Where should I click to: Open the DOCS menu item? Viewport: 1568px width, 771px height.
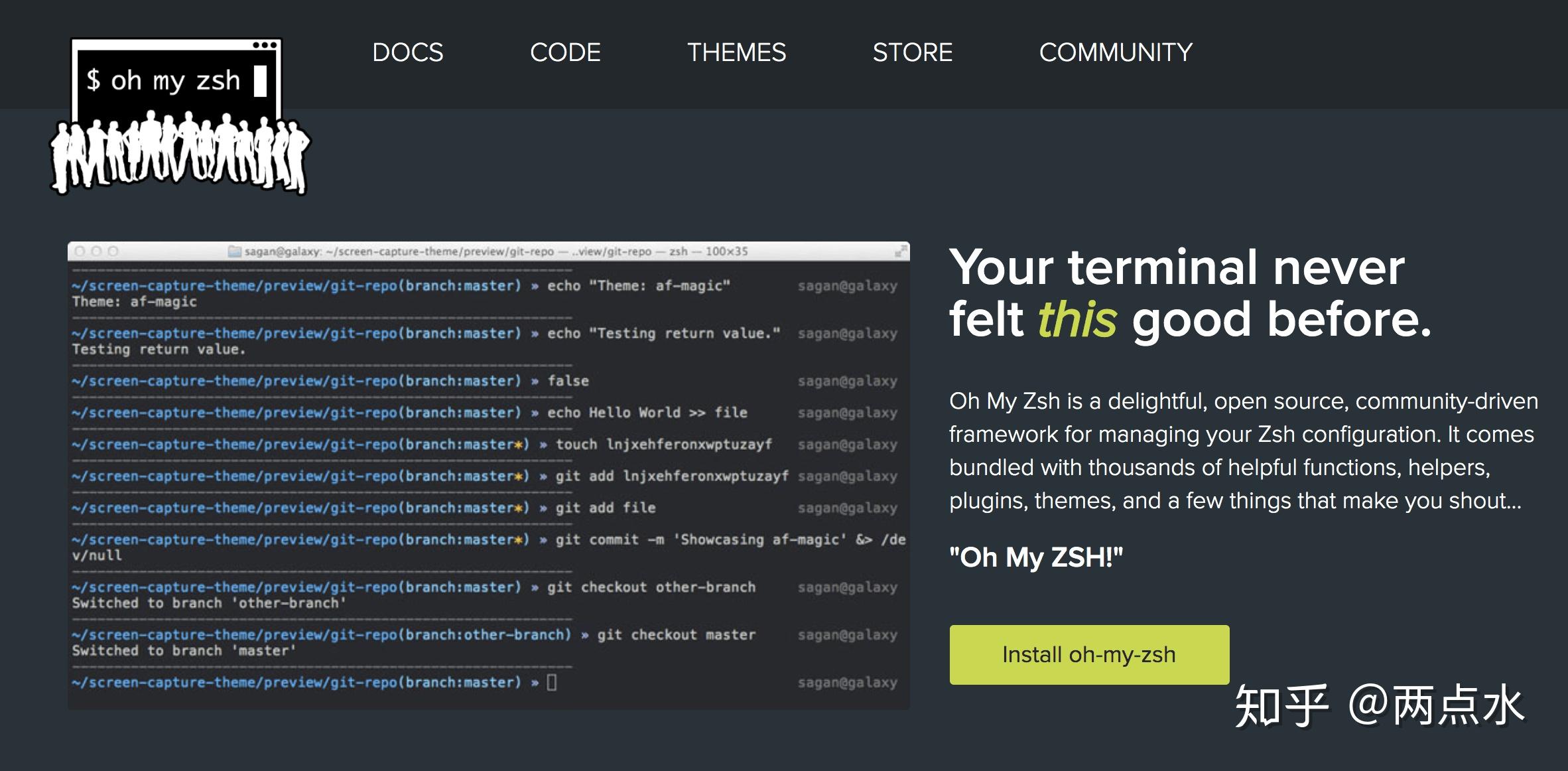coord(407,52)
